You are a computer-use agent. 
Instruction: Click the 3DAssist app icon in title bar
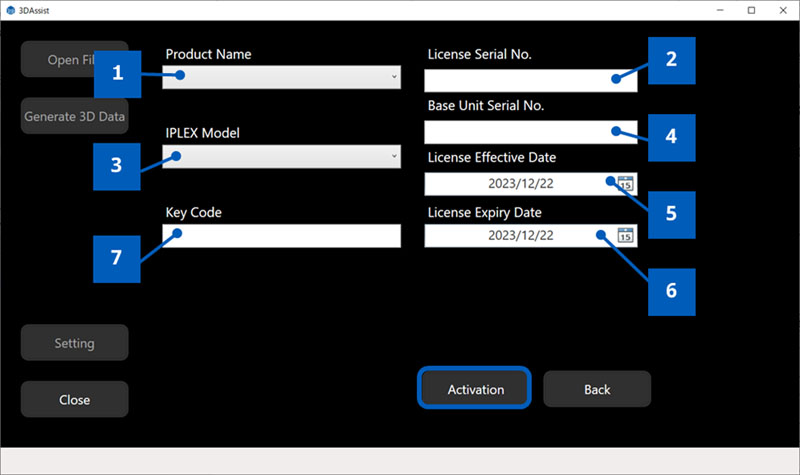click(10, 10)
